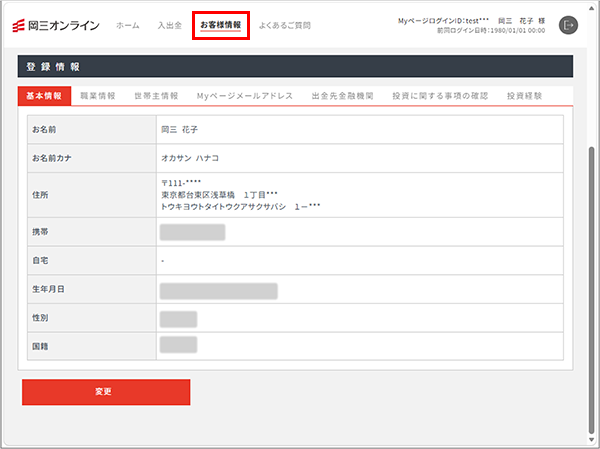This screenshot has height=449, width=600.
Task: Click the 住所 row label
Action: (40, 195)
